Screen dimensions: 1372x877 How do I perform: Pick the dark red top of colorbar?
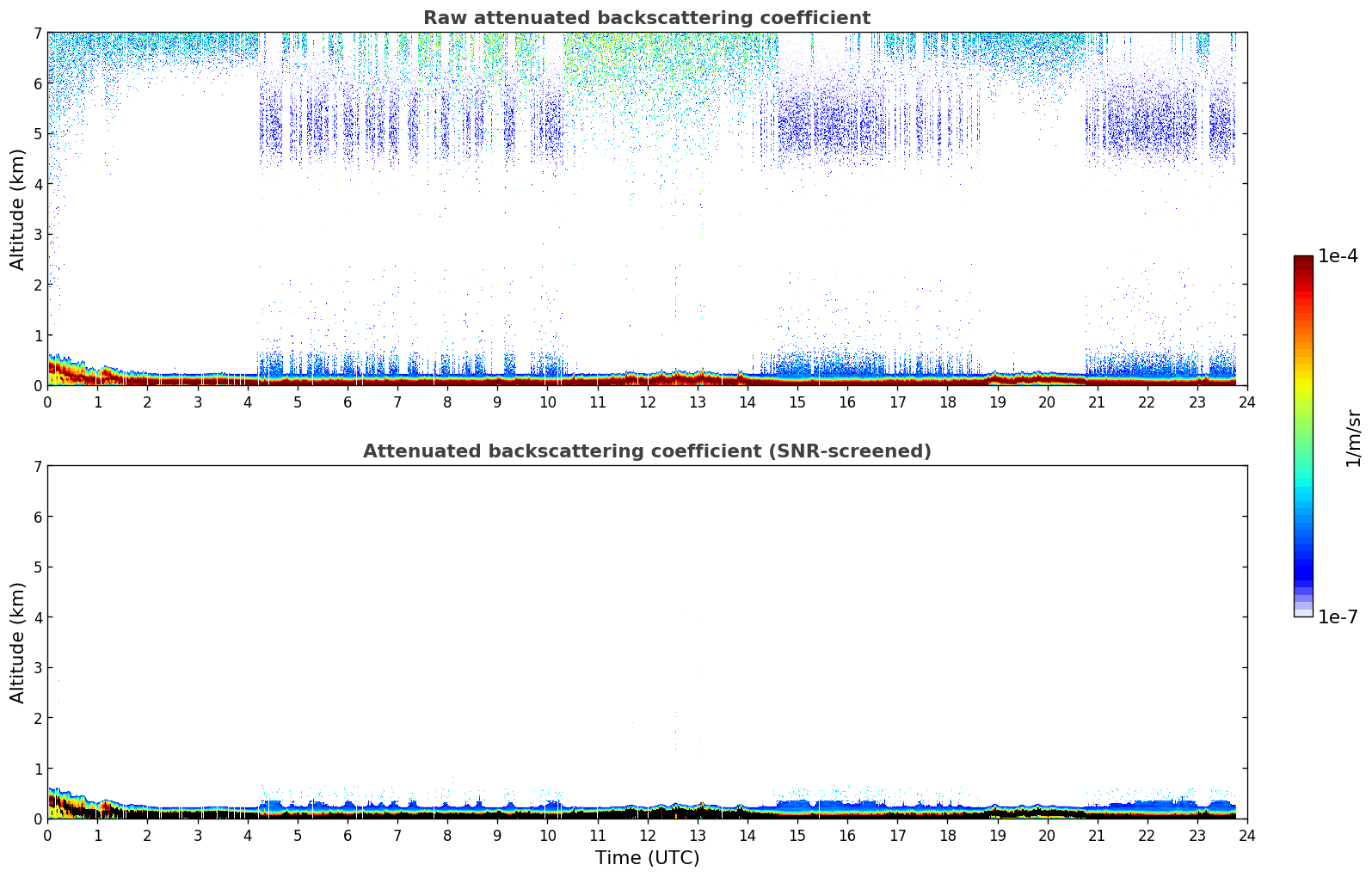point(1303,262)
